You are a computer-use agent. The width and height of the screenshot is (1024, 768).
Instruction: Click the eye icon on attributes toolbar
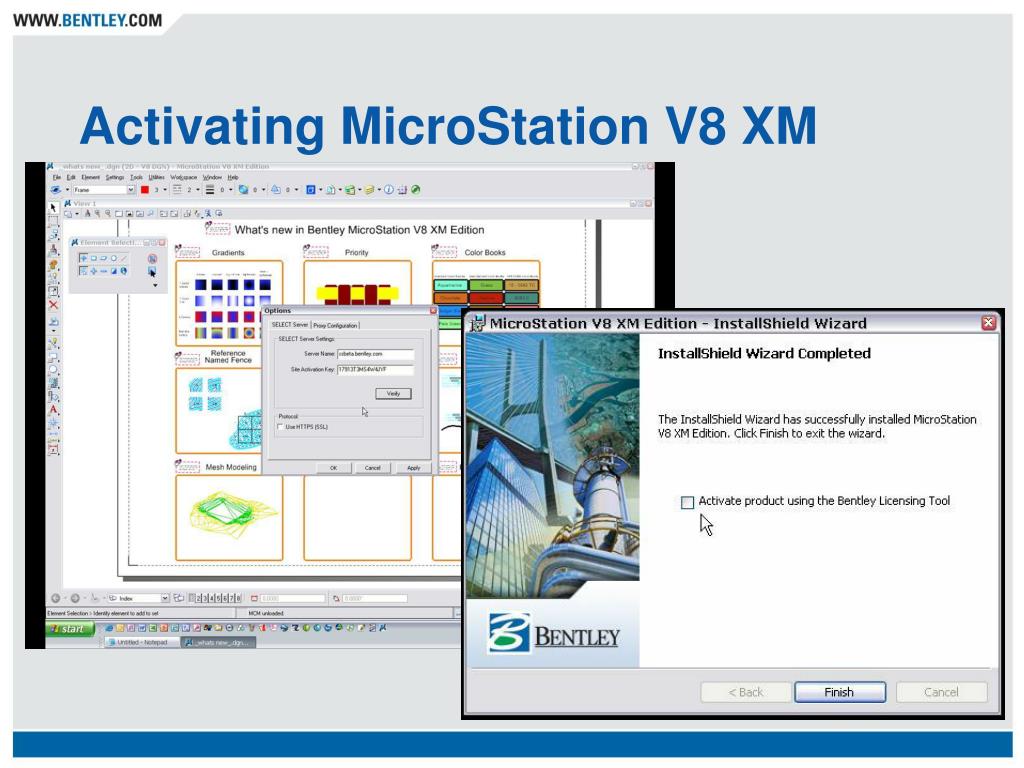(x=56, y=189)
